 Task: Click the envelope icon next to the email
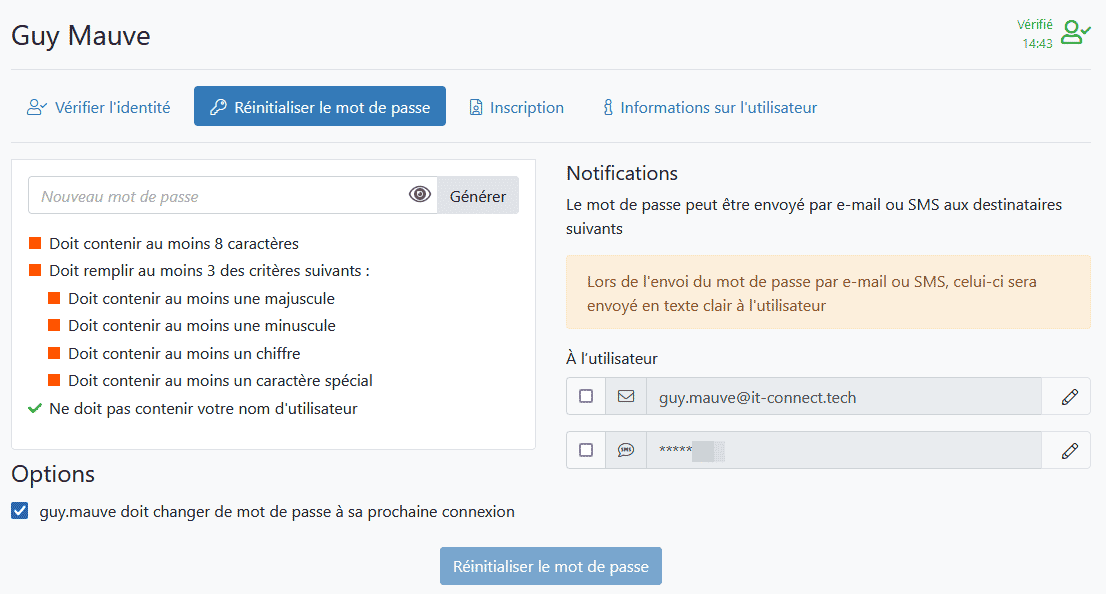tap(626, 396)
